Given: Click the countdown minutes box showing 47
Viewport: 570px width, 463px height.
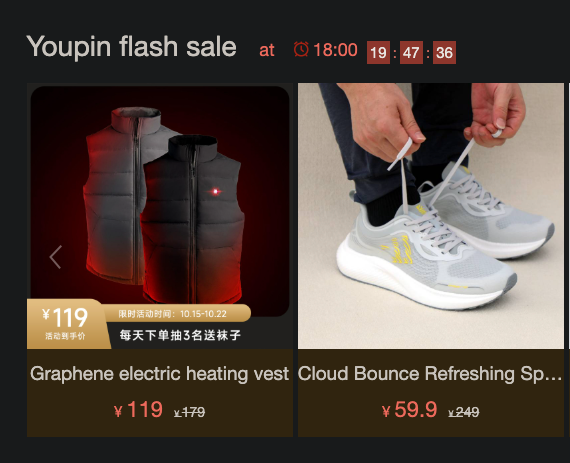Looking at the screenshot, I should tap(411, 53).
